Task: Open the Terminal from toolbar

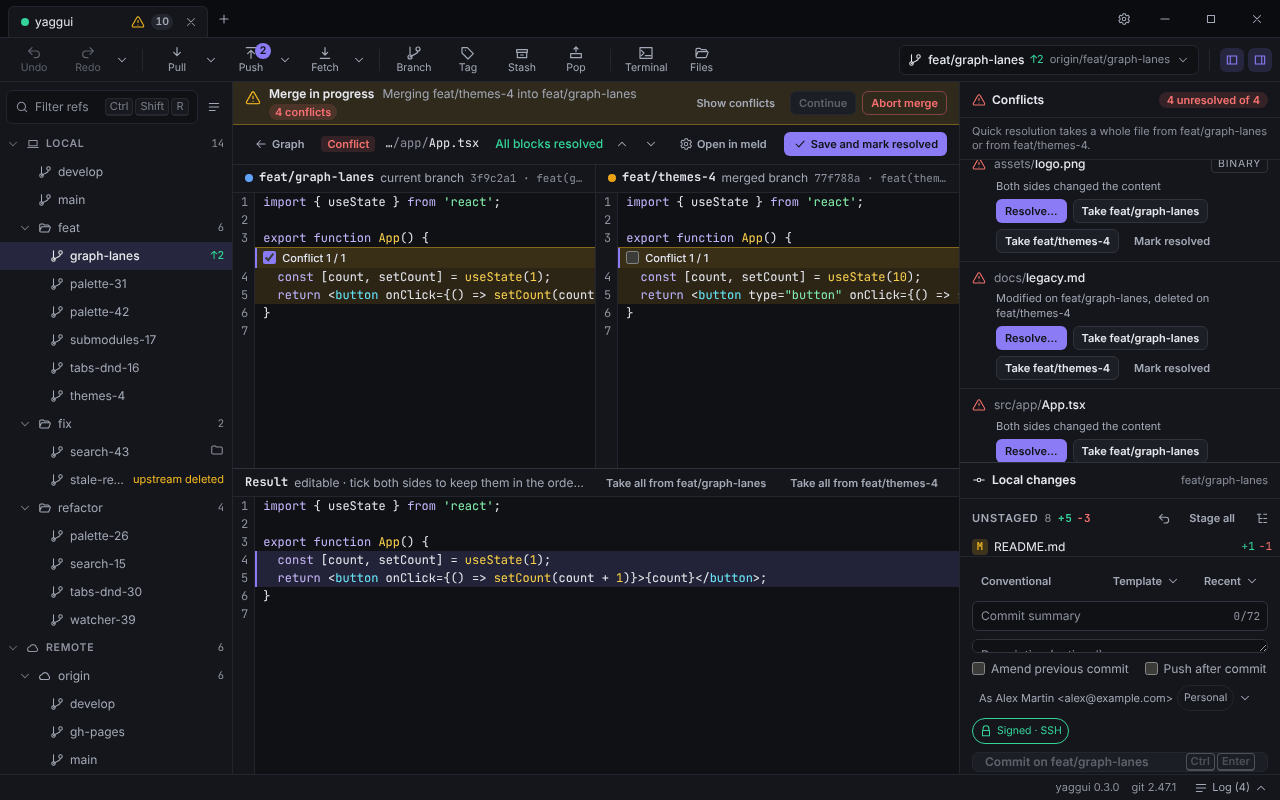Action: [x=646, y=59]
